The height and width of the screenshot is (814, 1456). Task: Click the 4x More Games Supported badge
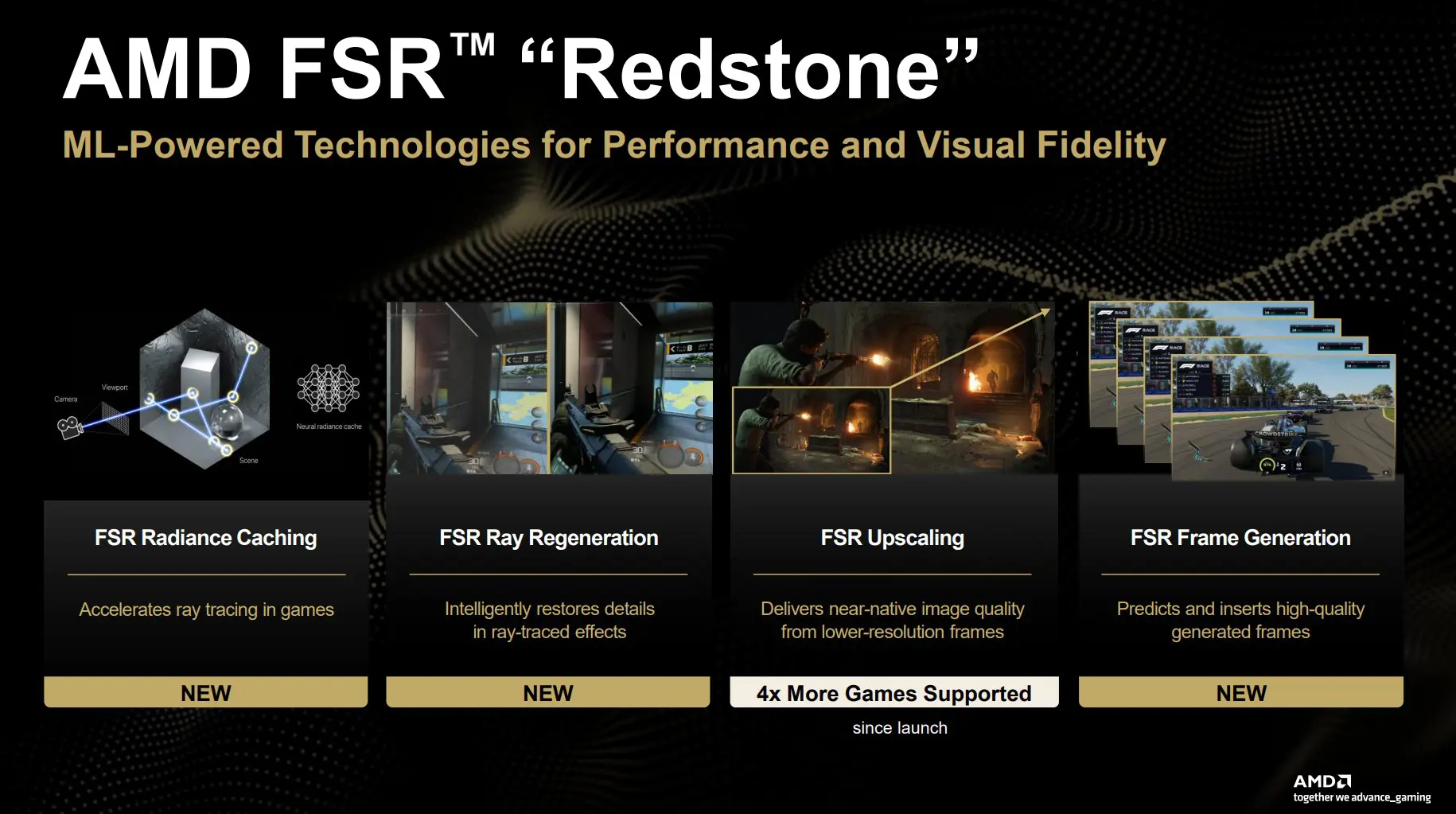pyautogui.click(x=893, y=692)
